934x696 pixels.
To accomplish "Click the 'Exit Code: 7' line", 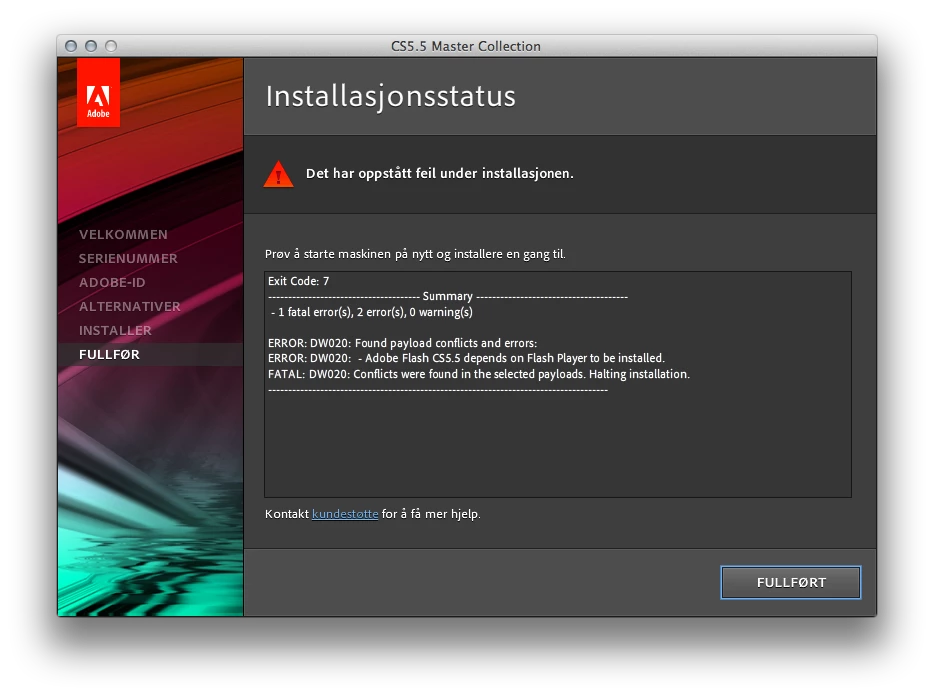I will coord(298,281).
